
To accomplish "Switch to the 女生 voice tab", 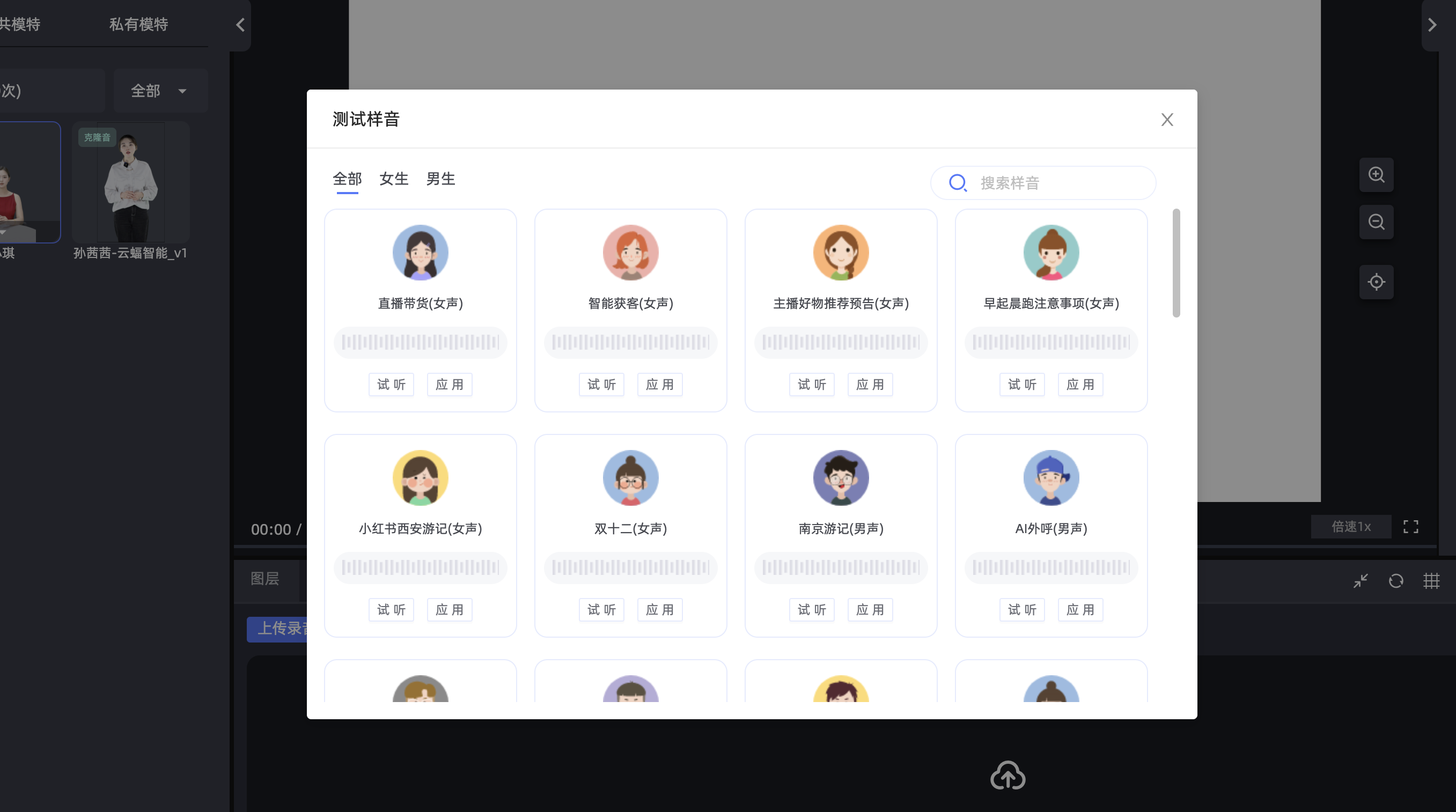I will [393, 179].
